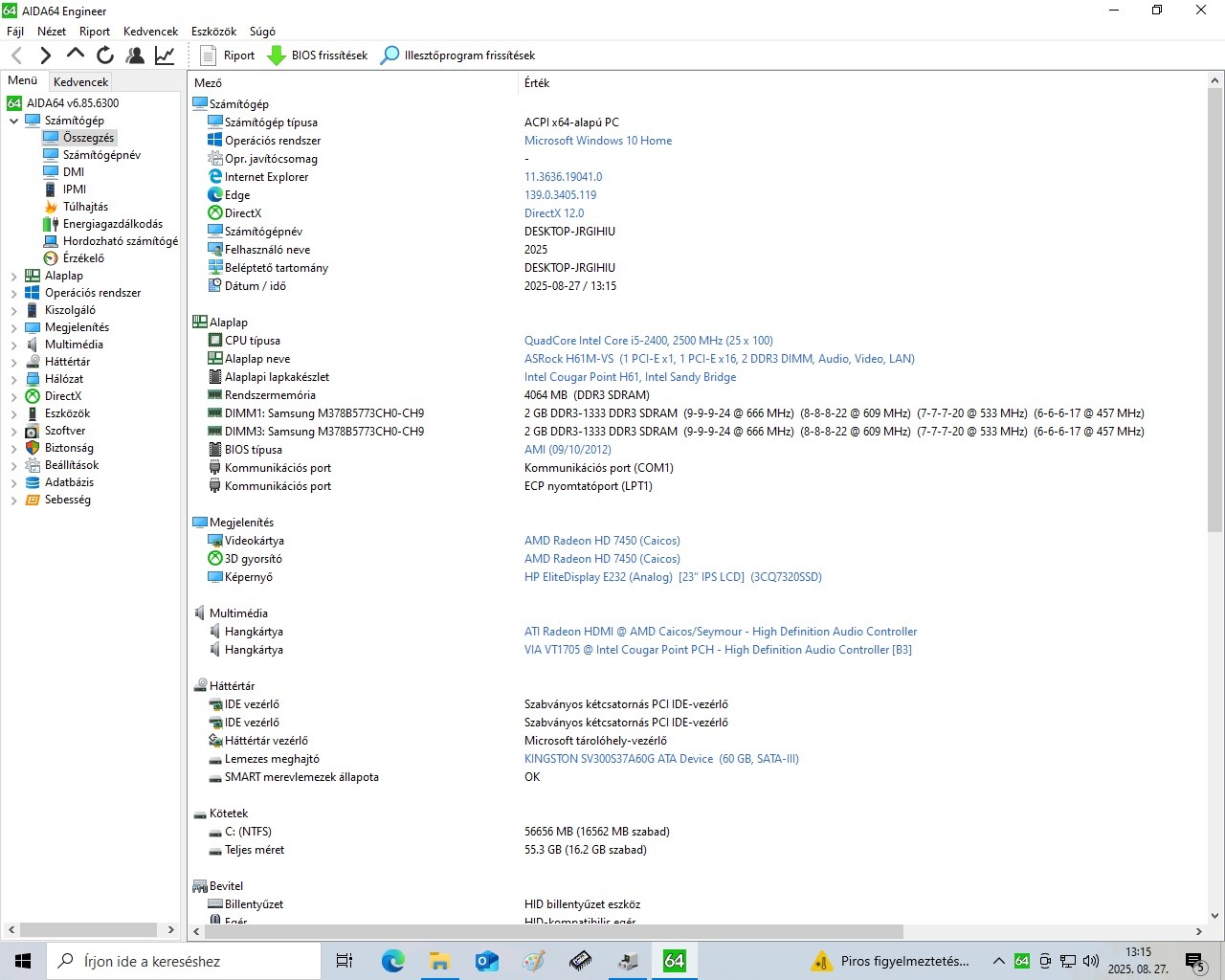Select Érzékelő tree item
This screenshot has width=1225, height=980.
click(83, 258)
